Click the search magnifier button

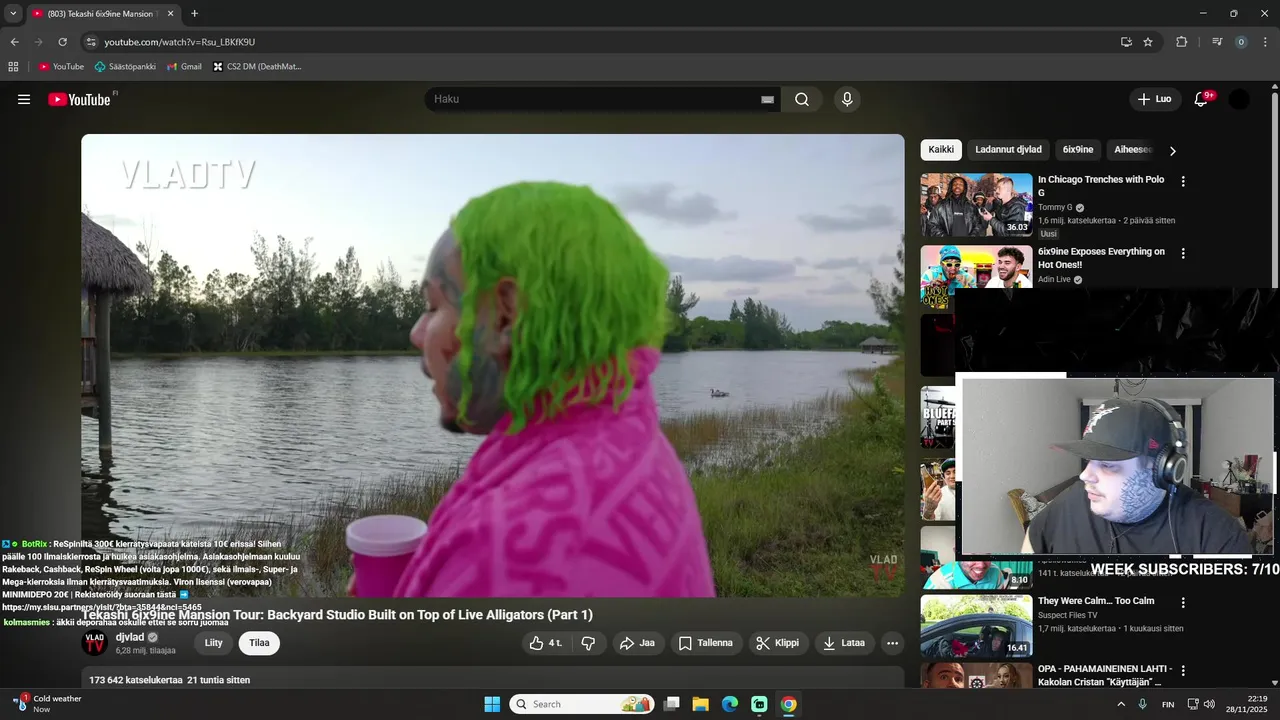point(802,99)
